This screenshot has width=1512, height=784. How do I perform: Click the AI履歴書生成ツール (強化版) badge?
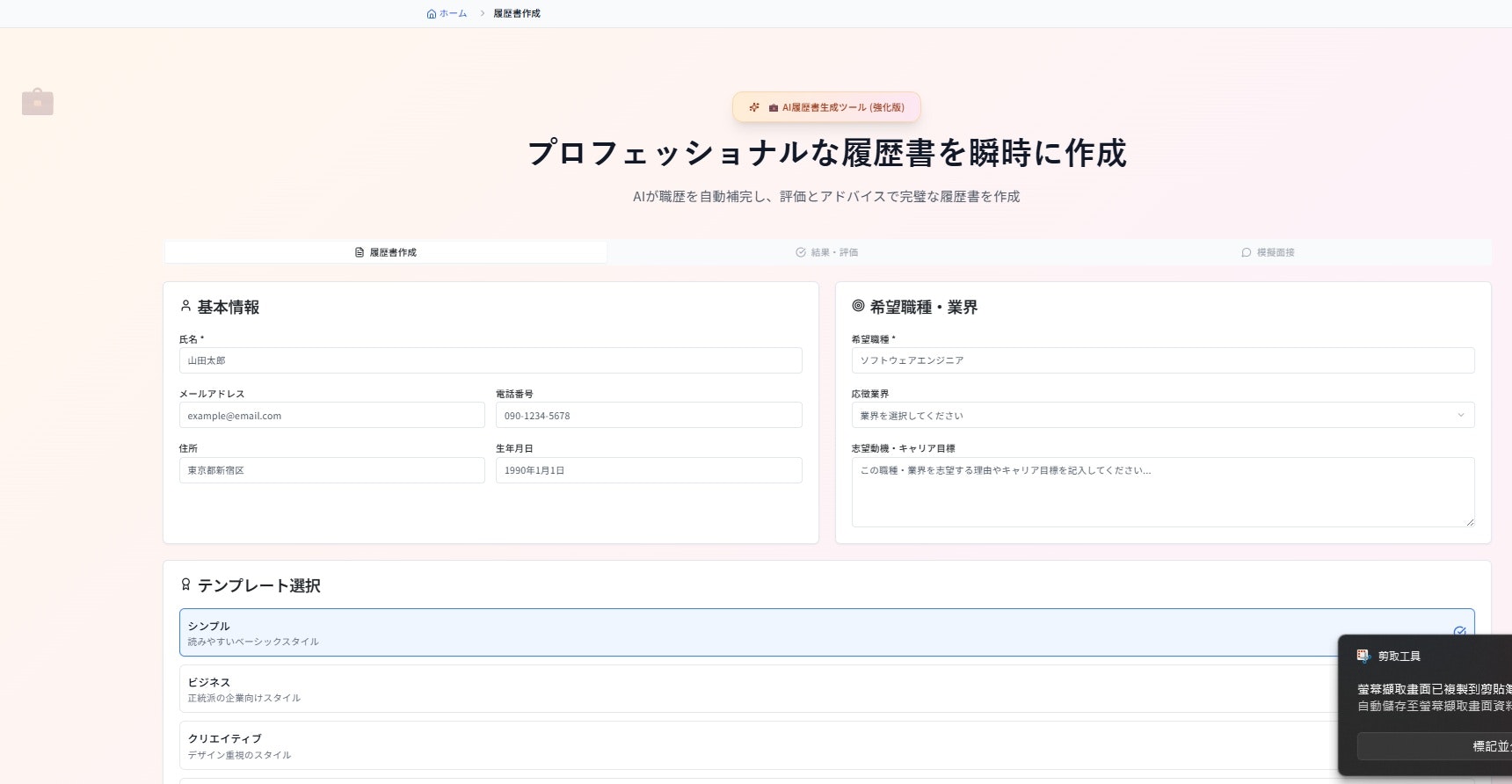tap(826, 107)
